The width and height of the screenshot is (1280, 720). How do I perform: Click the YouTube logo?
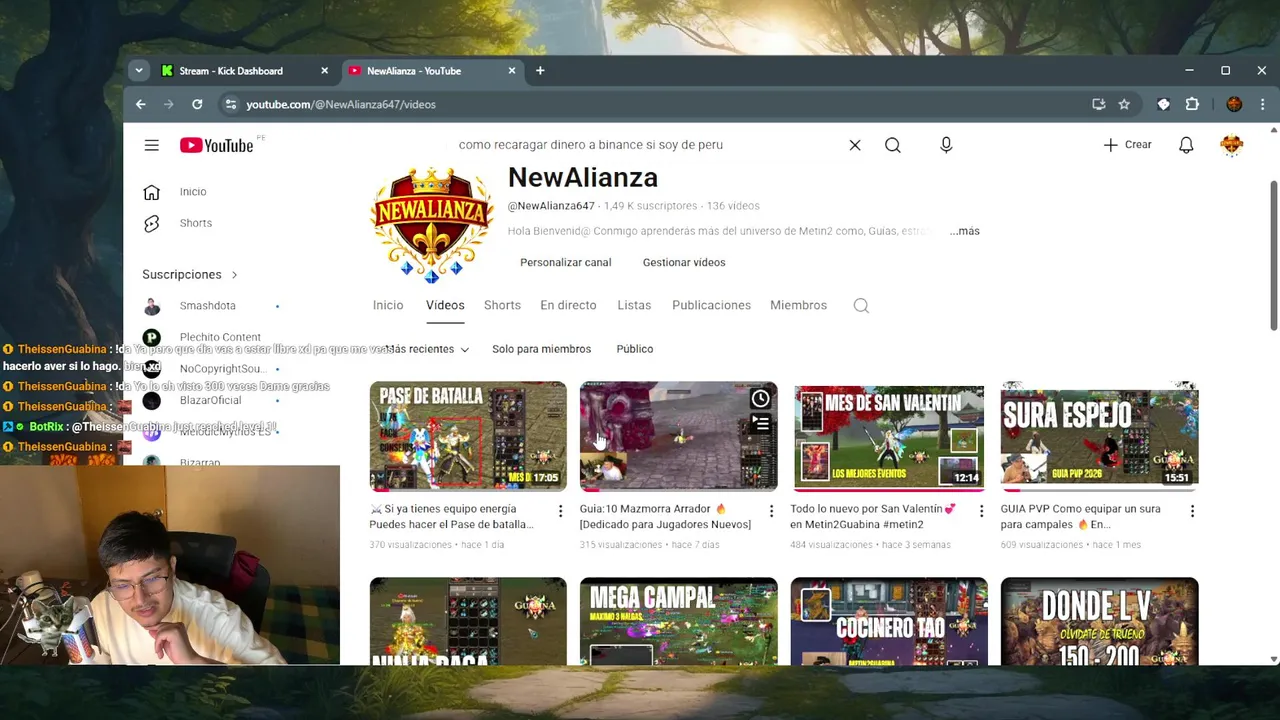(x=216, y=145)
